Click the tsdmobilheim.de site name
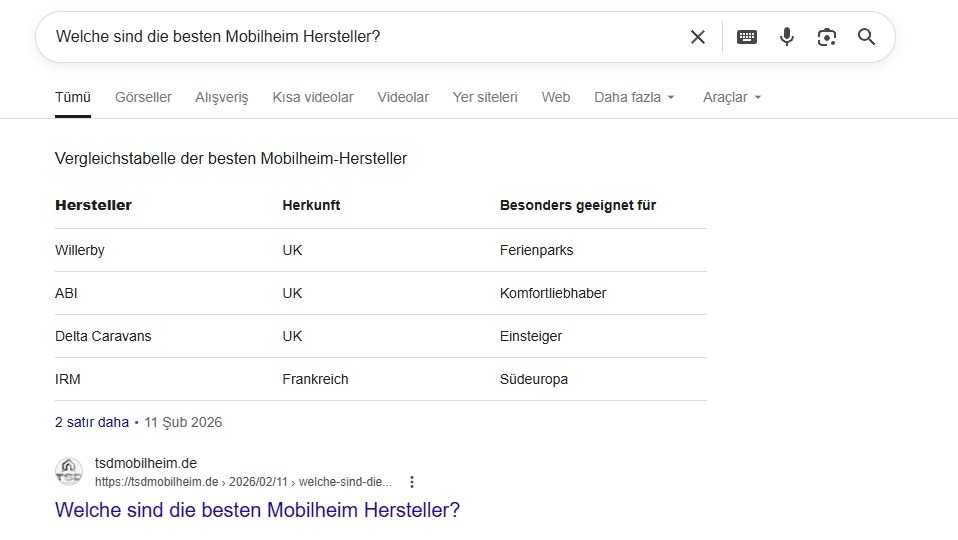This screenshot has width=958, height=540. tap(146, 463)
